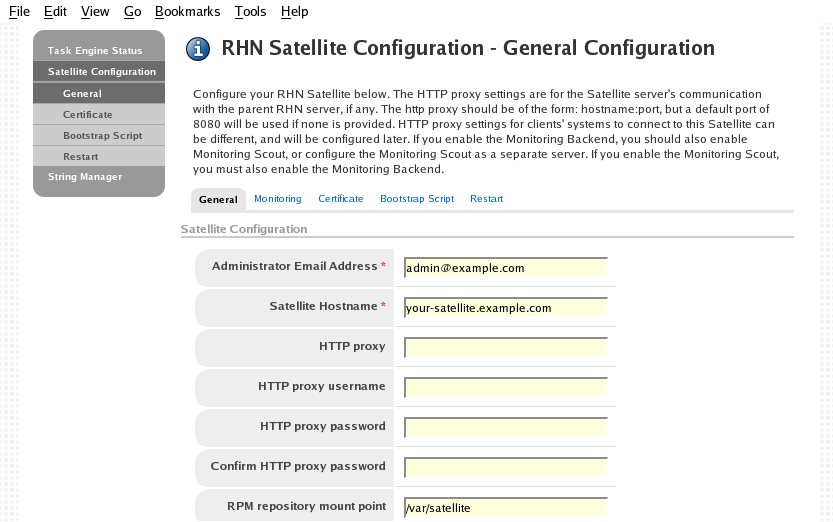Select Satellite Configuration in sidebar
The height and width of the screenshot is (522, 833).
click(x=101, y=72)
